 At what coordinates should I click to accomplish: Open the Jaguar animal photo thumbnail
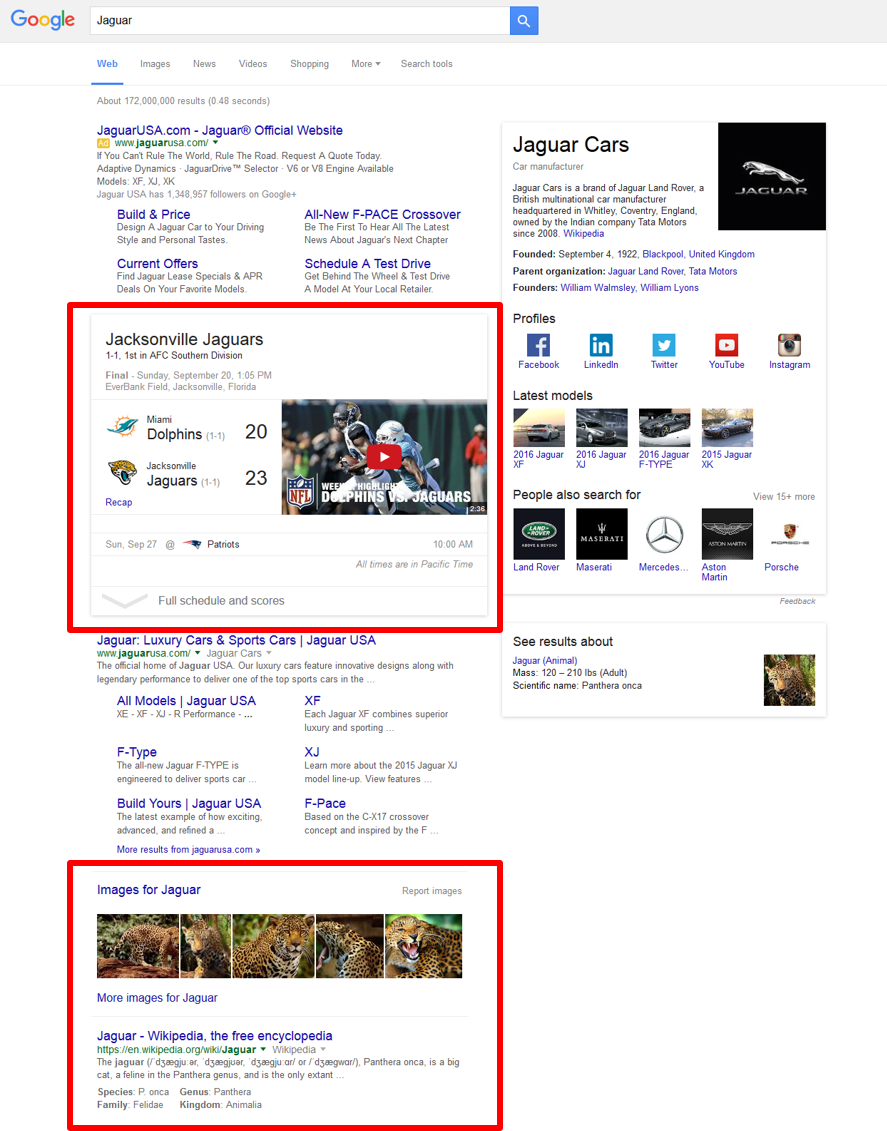click(x=789, y=680)
